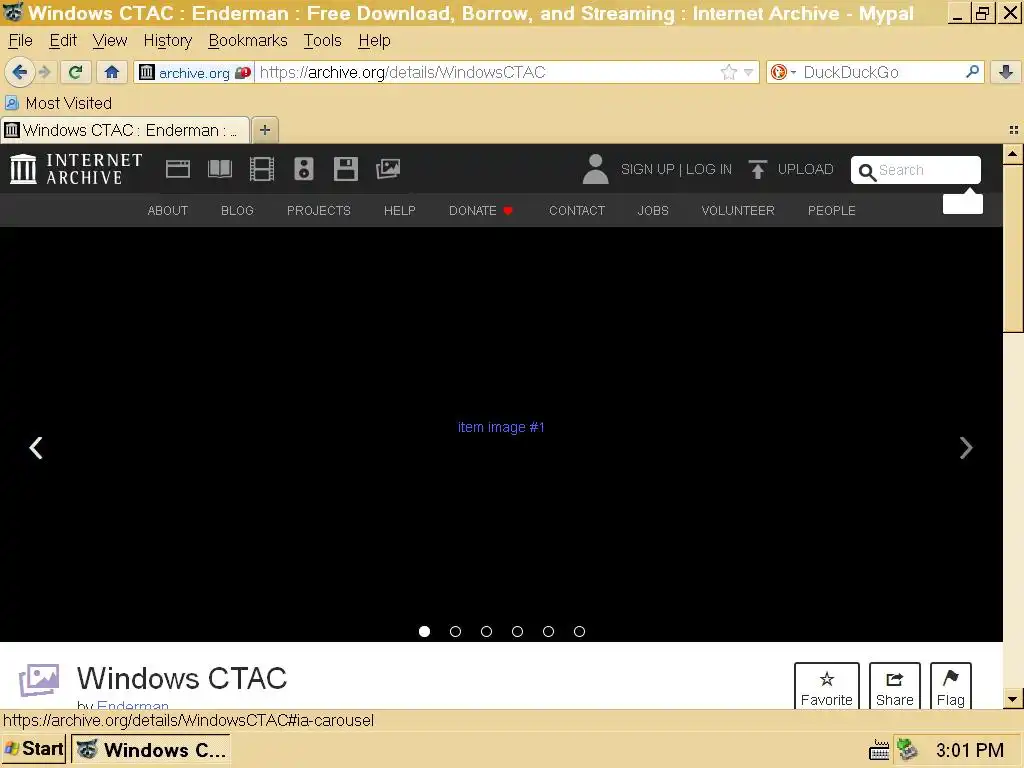1024x768 pixels.
Task: Click the upload arrow icon
Action: click(758, 169)
